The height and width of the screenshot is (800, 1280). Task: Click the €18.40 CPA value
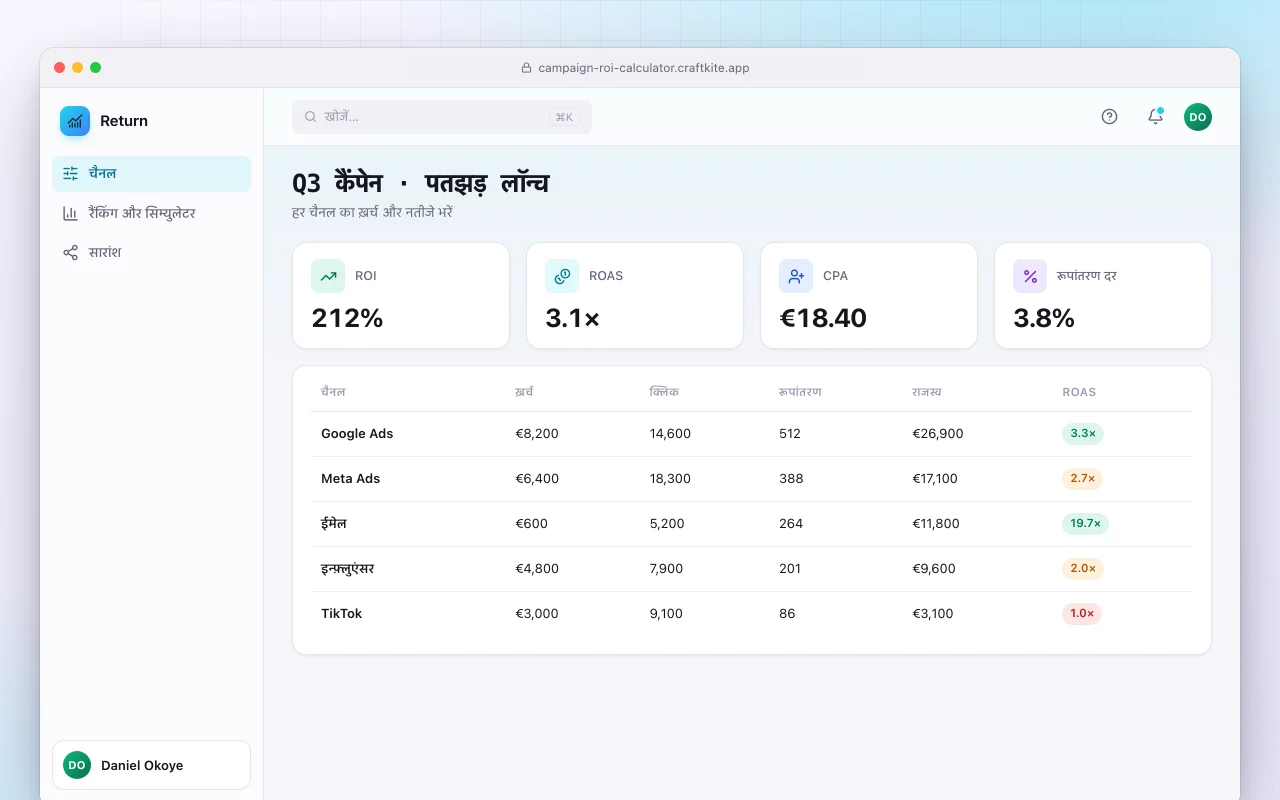[823, 318]
